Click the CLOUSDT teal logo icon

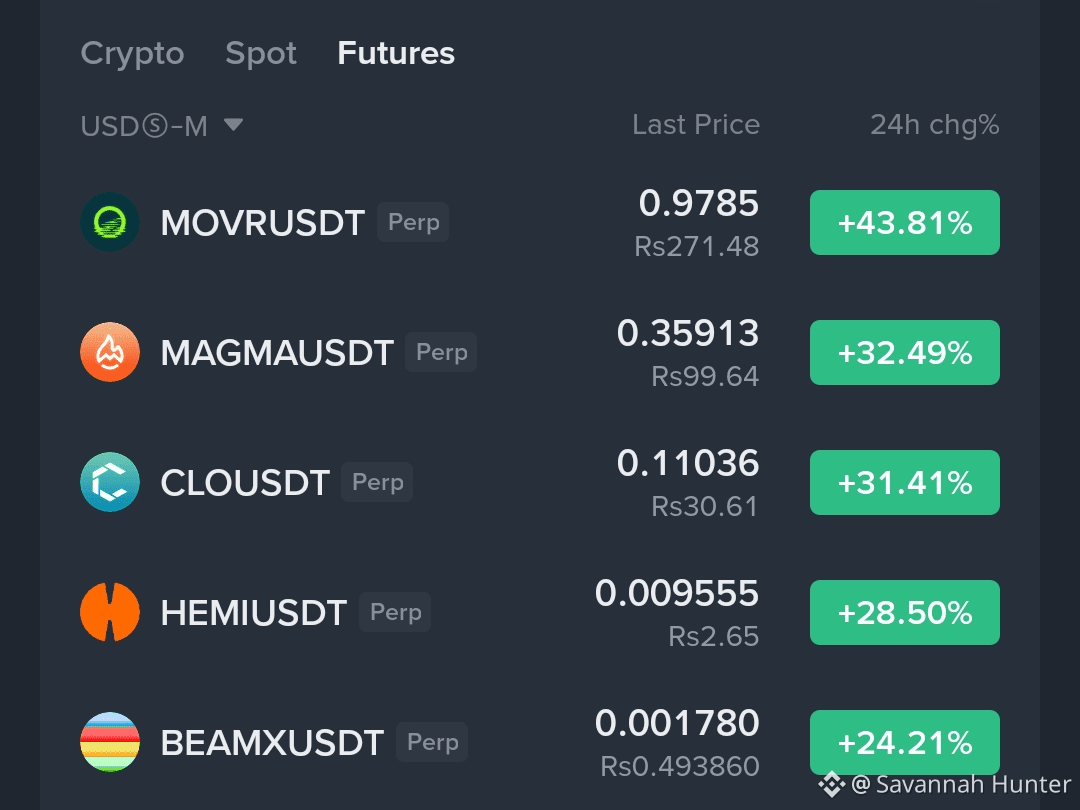110,482
